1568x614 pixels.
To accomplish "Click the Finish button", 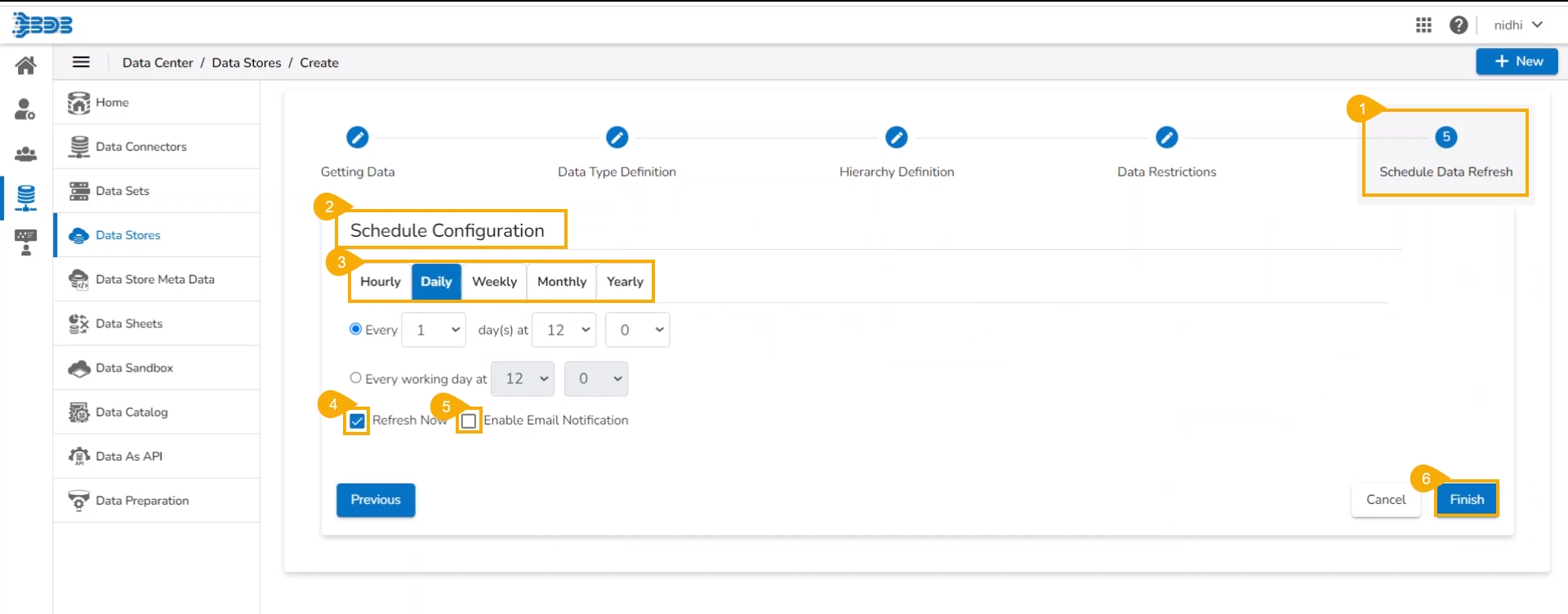I will pyautogui.click(x=1466, y=500).
